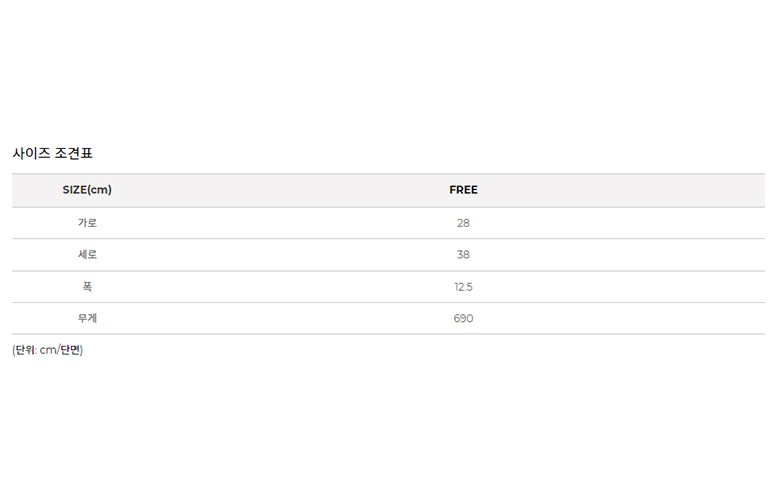The width and height of the screenshot is (780, 500).
Task: Select the 세로 row label
Action: coord(87,255)
